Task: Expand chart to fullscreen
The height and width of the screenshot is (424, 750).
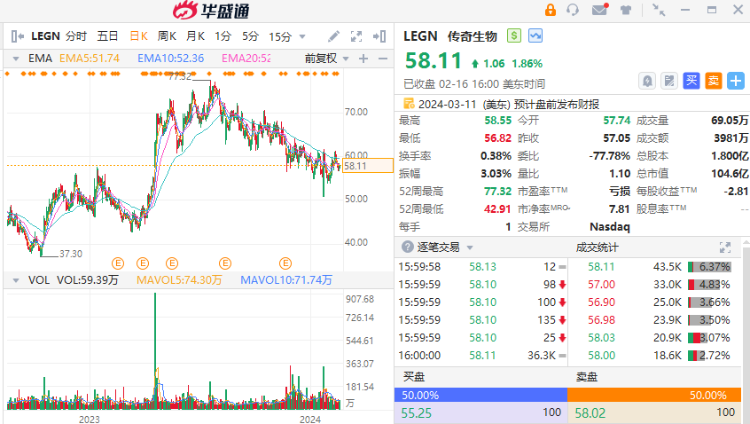Action: point(356,36)
